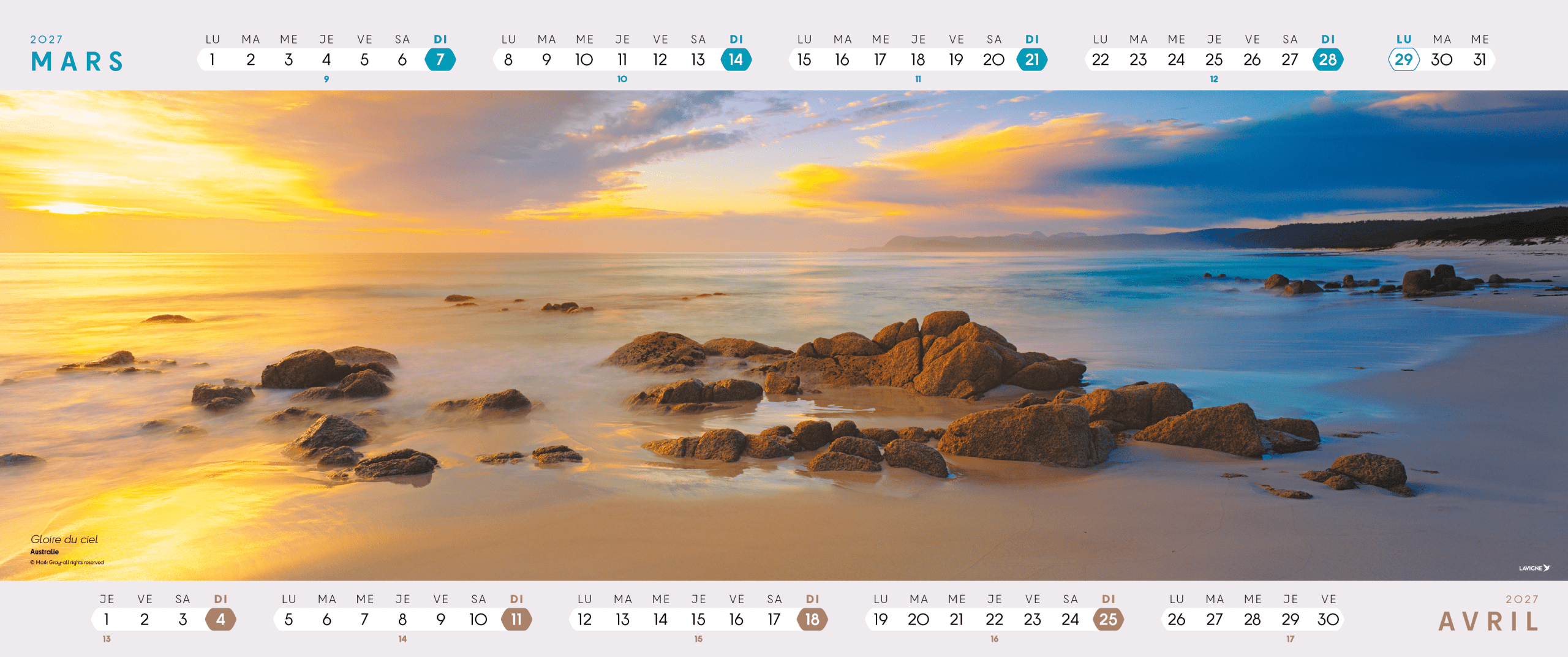Click the brown Sunday 4 in Avril
The width and height of the screenshot is (1568, 657).
(x=221, y=619)
